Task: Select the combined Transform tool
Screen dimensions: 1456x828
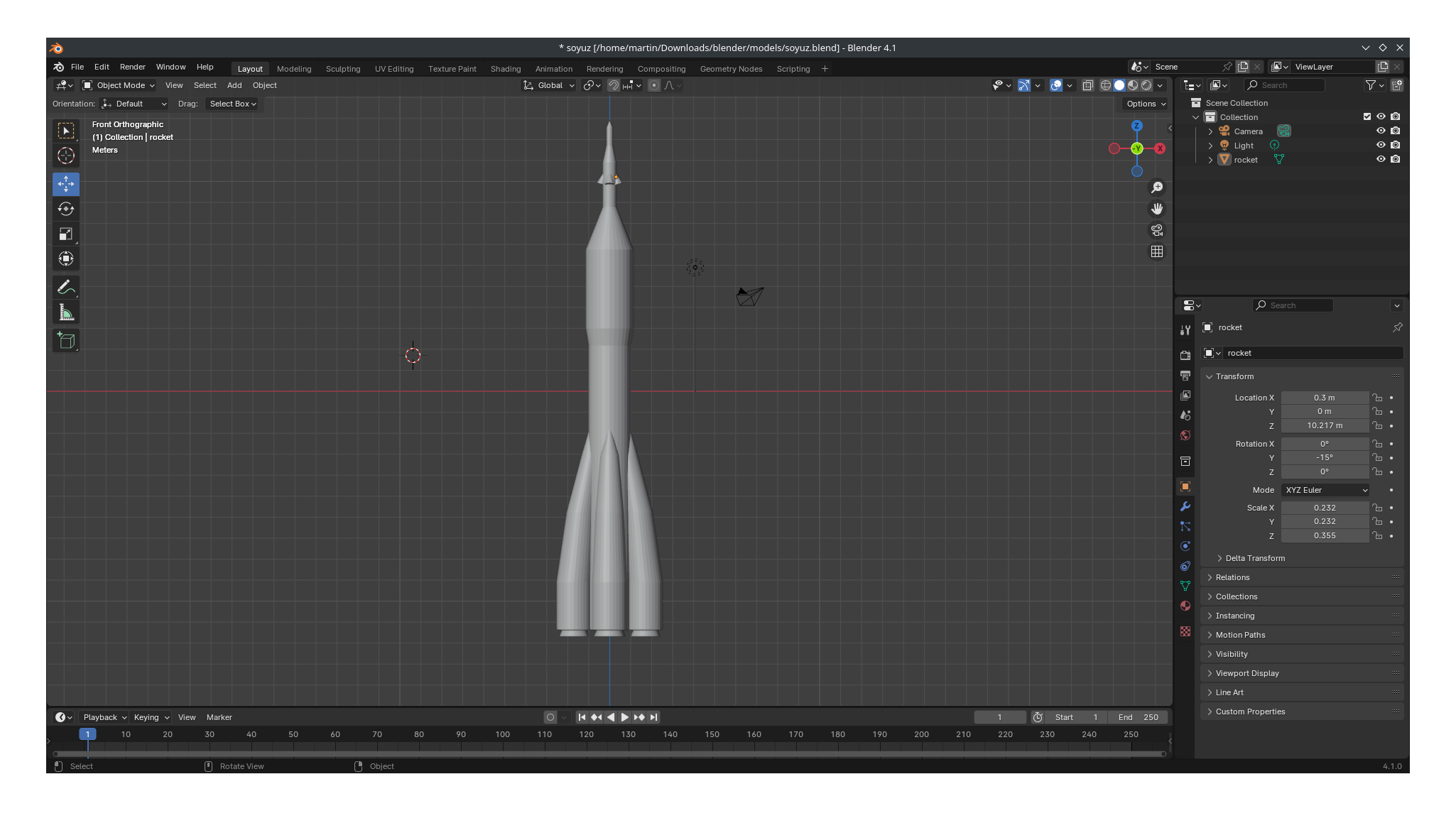Action: [66, 258]
